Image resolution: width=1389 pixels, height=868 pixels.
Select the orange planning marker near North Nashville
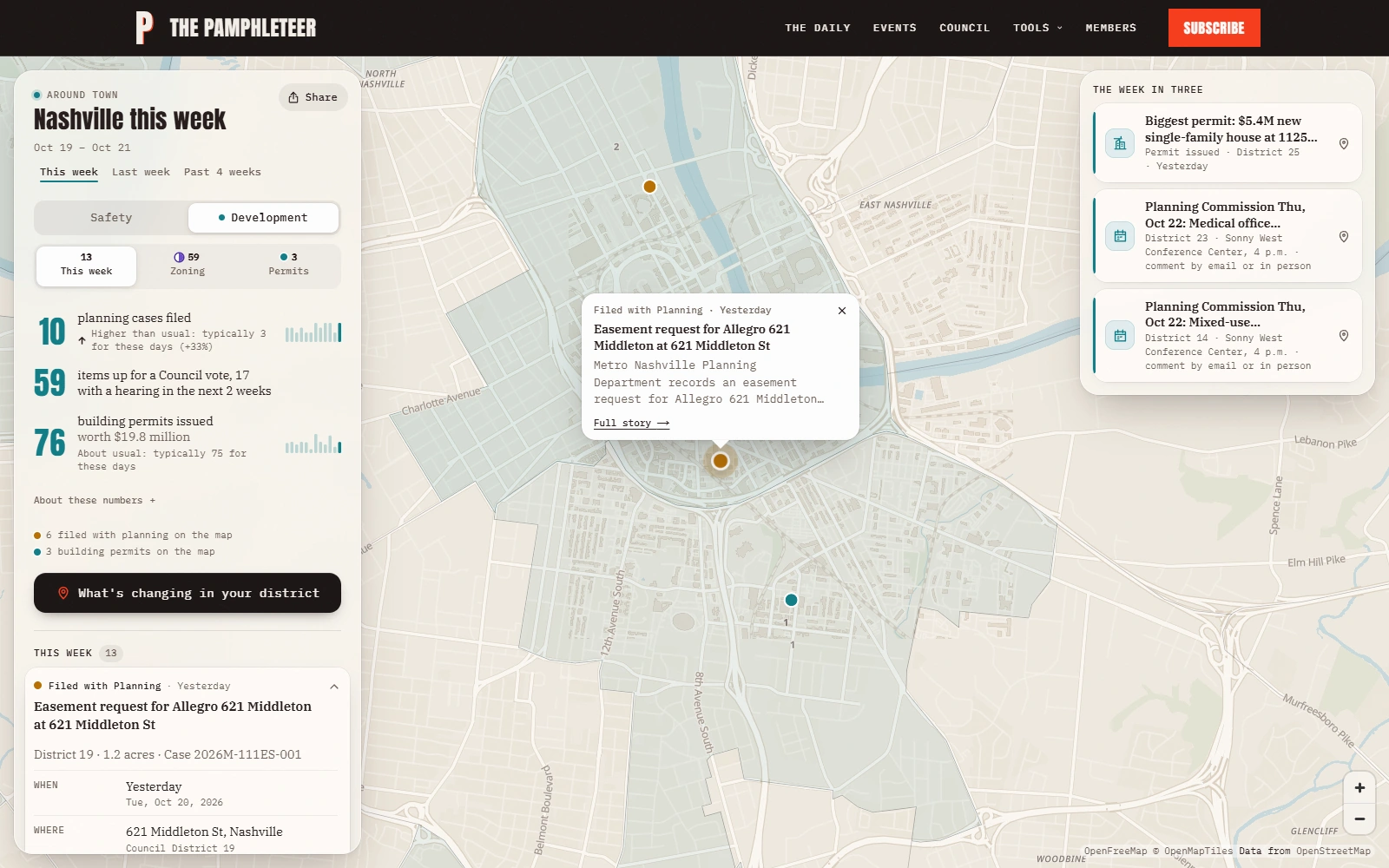coord(649,187)
